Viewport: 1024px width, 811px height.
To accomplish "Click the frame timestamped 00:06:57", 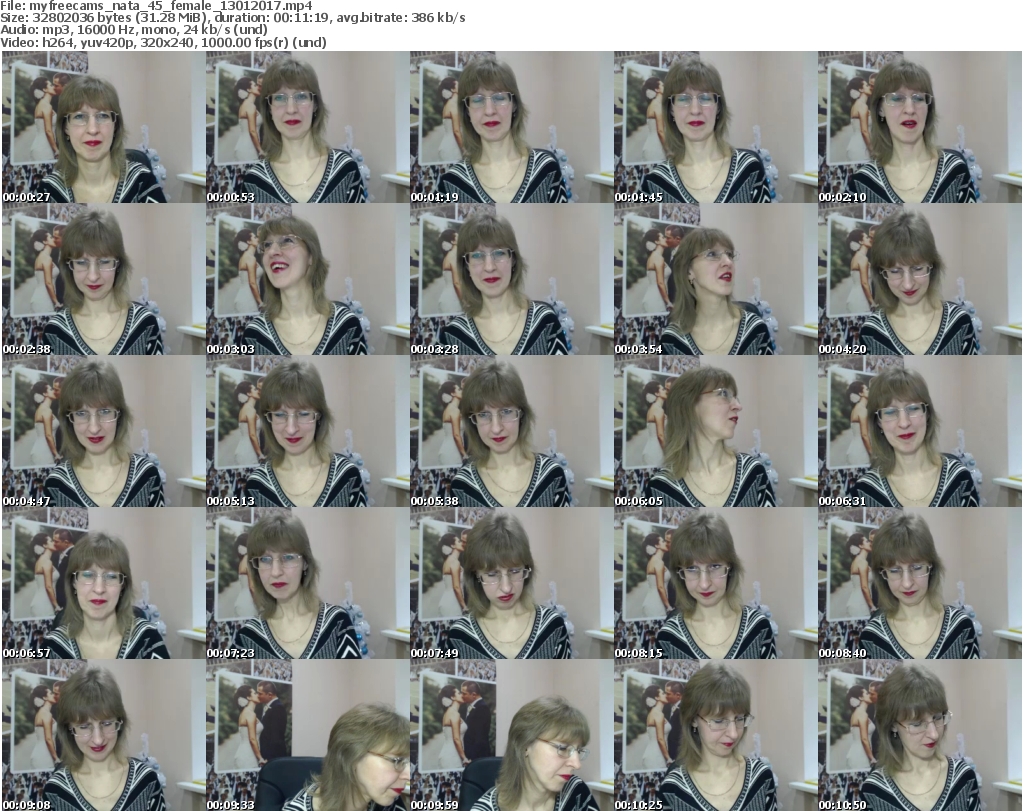I will click(x=103, y=583).
